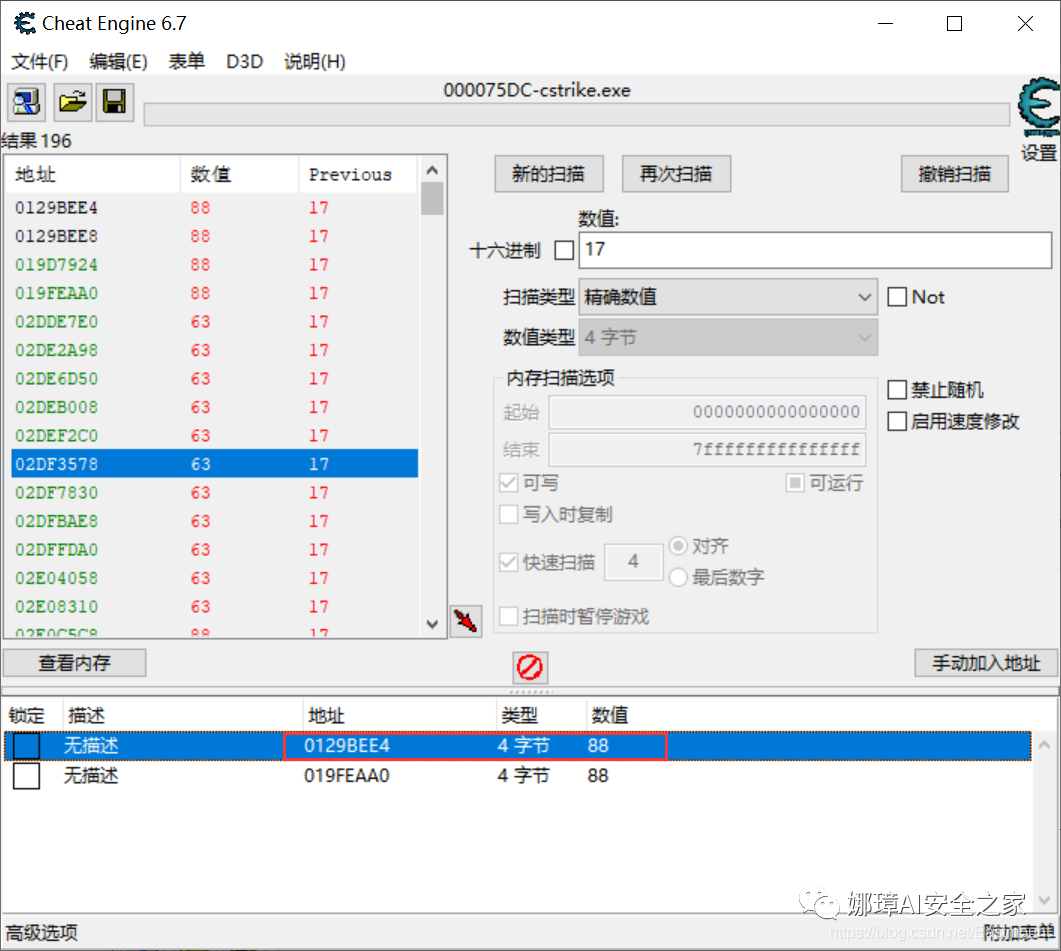Click the 新的扫描 button
The height and width of the screenshot is (951, 1061).
coord(549,174)
